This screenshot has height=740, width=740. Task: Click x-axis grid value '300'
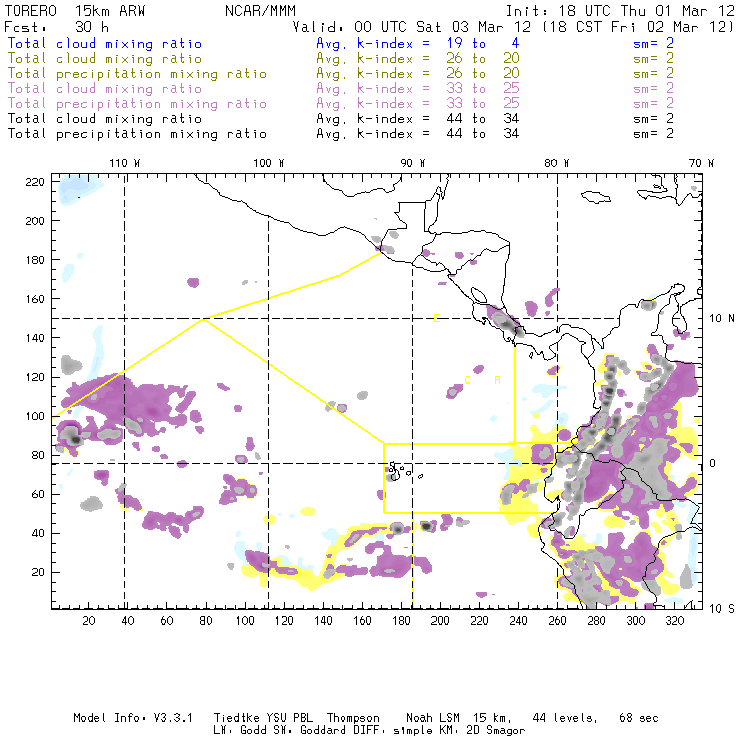click(636, 621)
